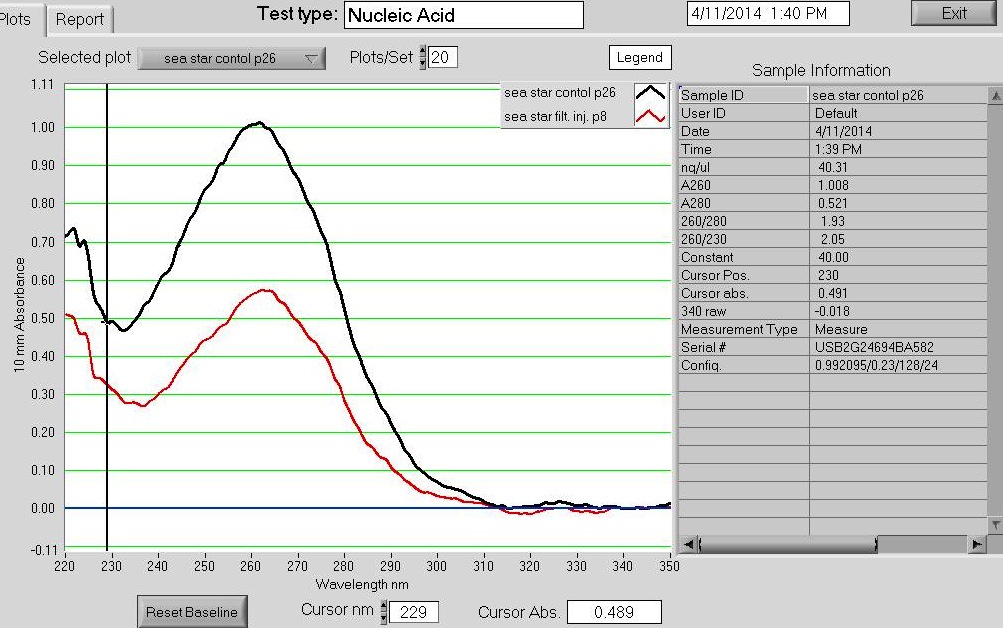Screen dimensions: 1003x628
Task: Open the Selected plot dropdown
Action: coord(231,59)
